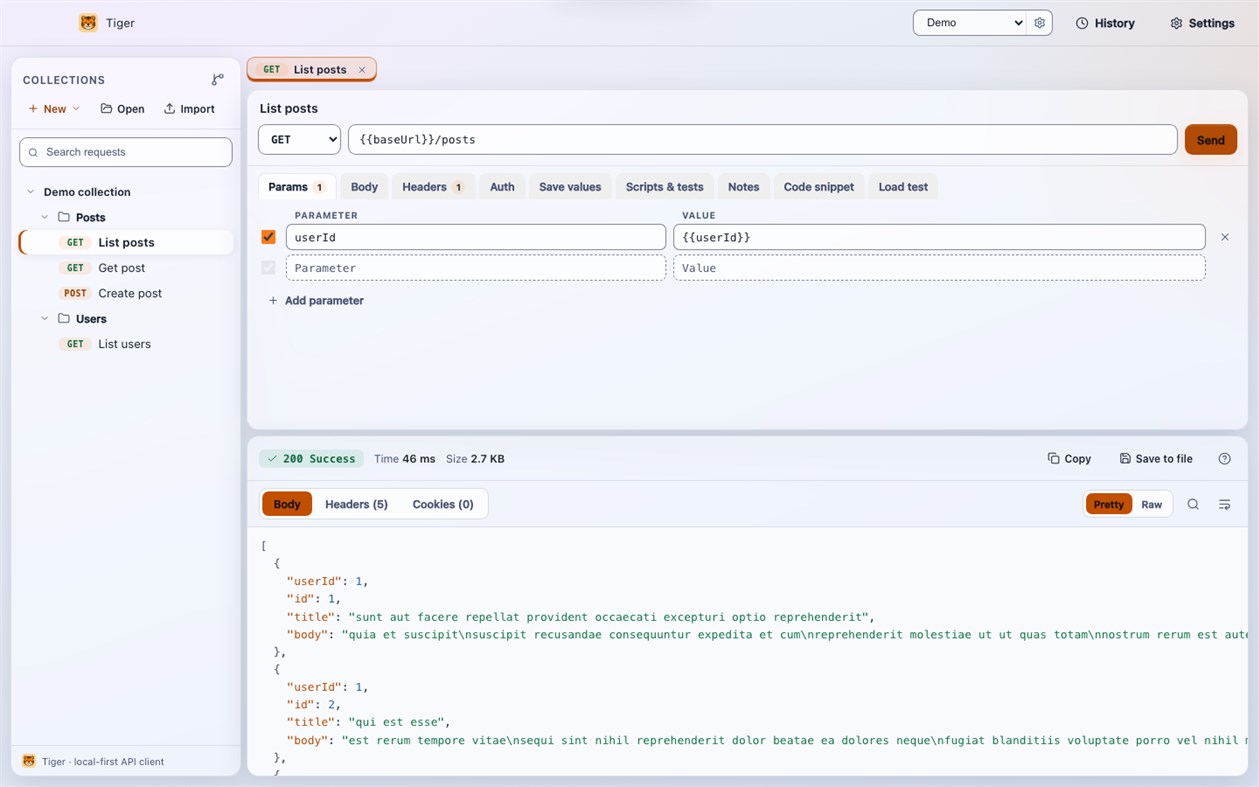Screen dimensions: 1259x787
Task: Click the response help question icon
Action: [x=1225, y=459]
